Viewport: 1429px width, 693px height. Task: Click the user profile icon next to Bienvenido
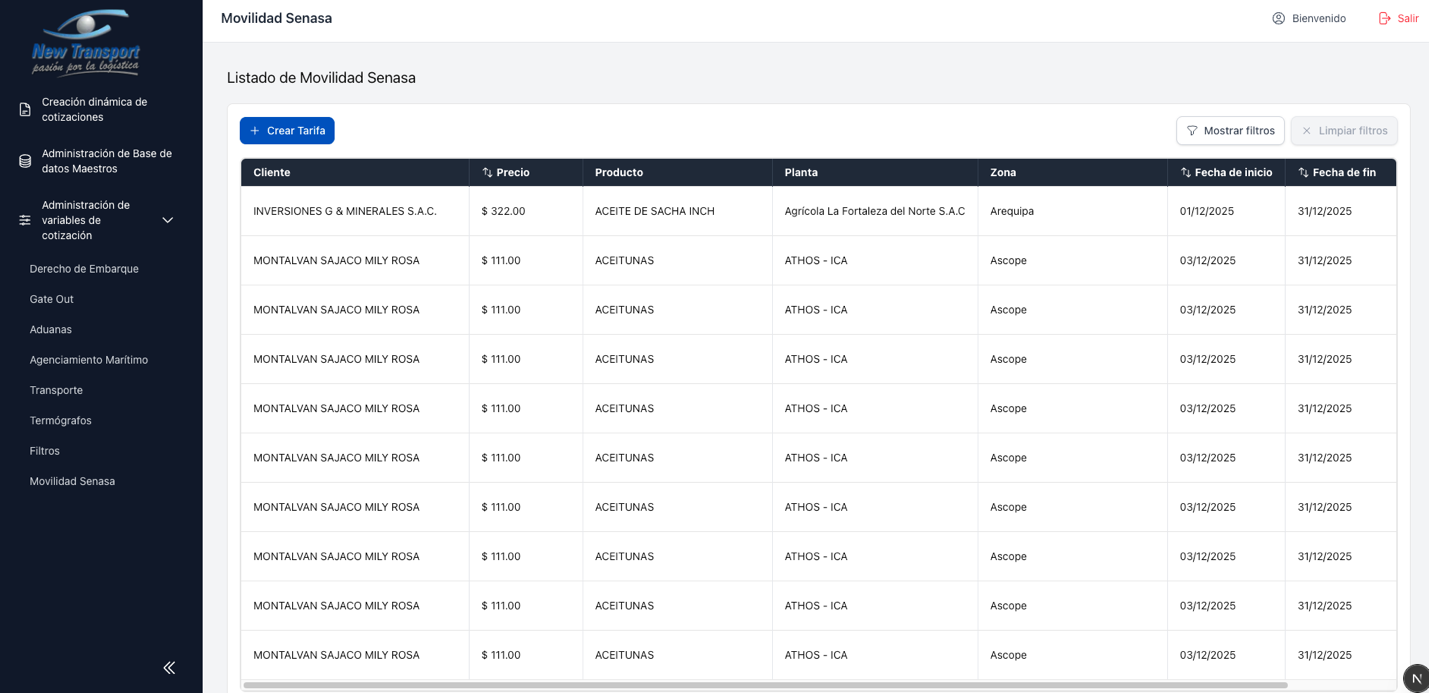(1278, 18)
